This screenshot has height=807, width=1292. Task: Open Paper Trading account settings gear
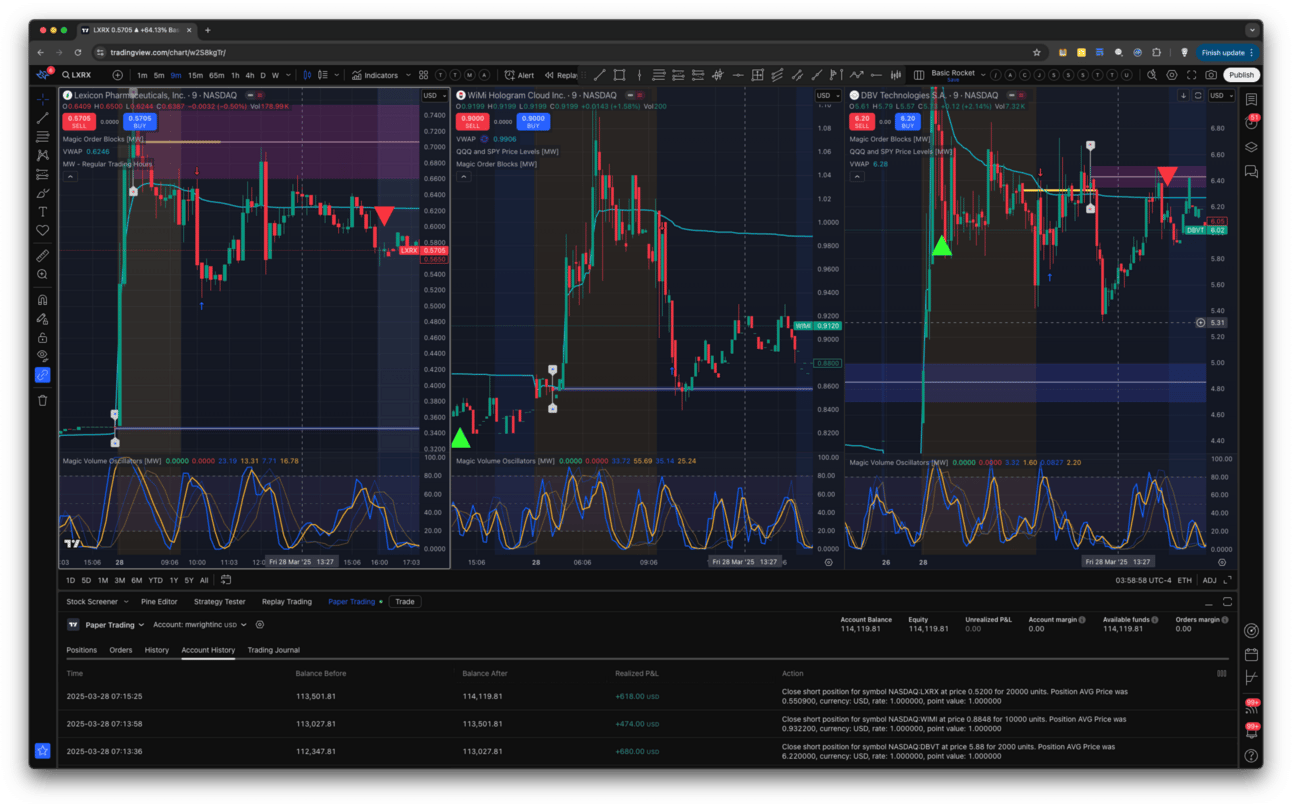(x=260, y=625)
